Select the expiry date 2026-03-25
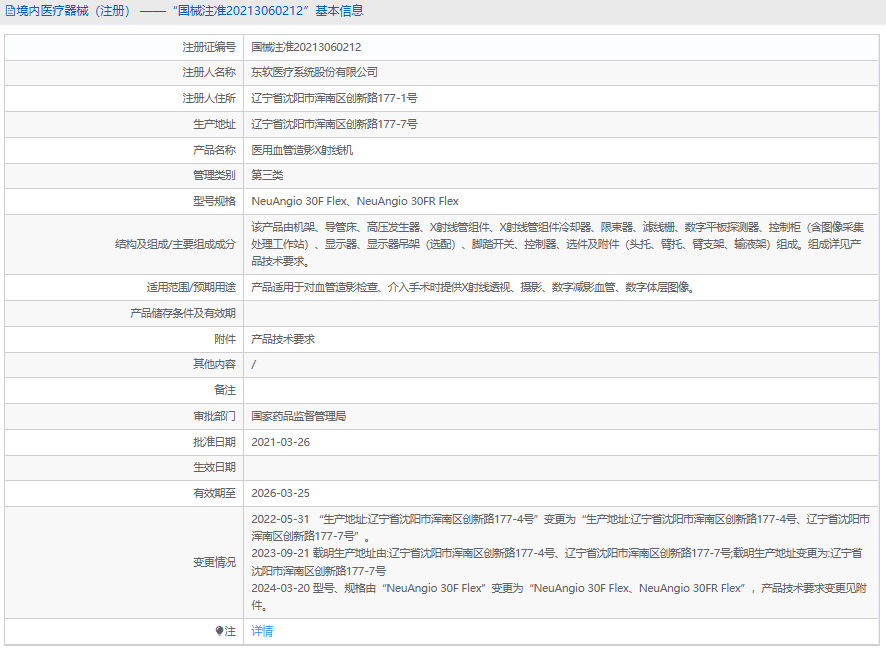 pos(280,493)
